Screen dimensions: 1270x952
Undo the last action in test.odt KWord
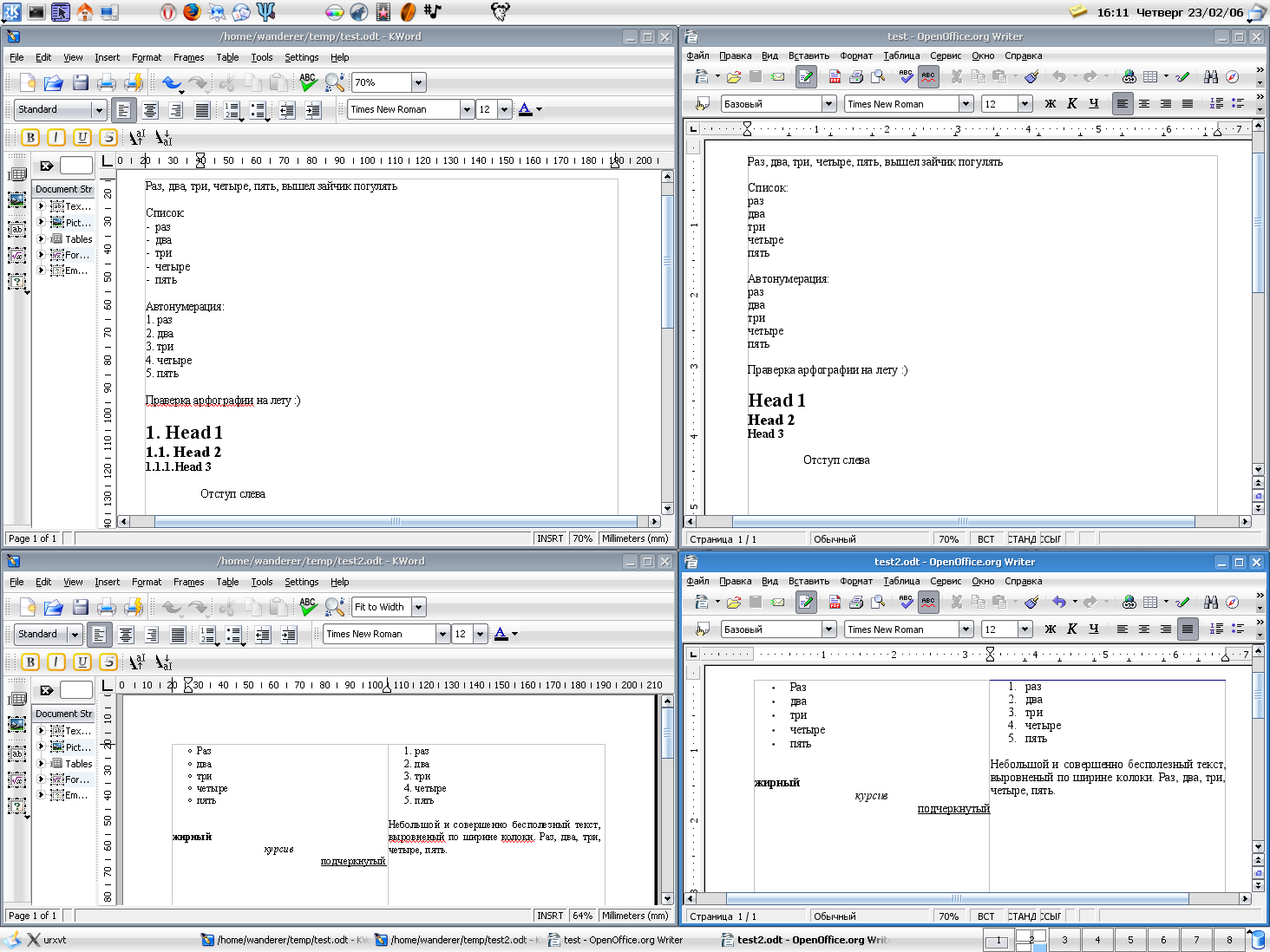tap(172, 82)
